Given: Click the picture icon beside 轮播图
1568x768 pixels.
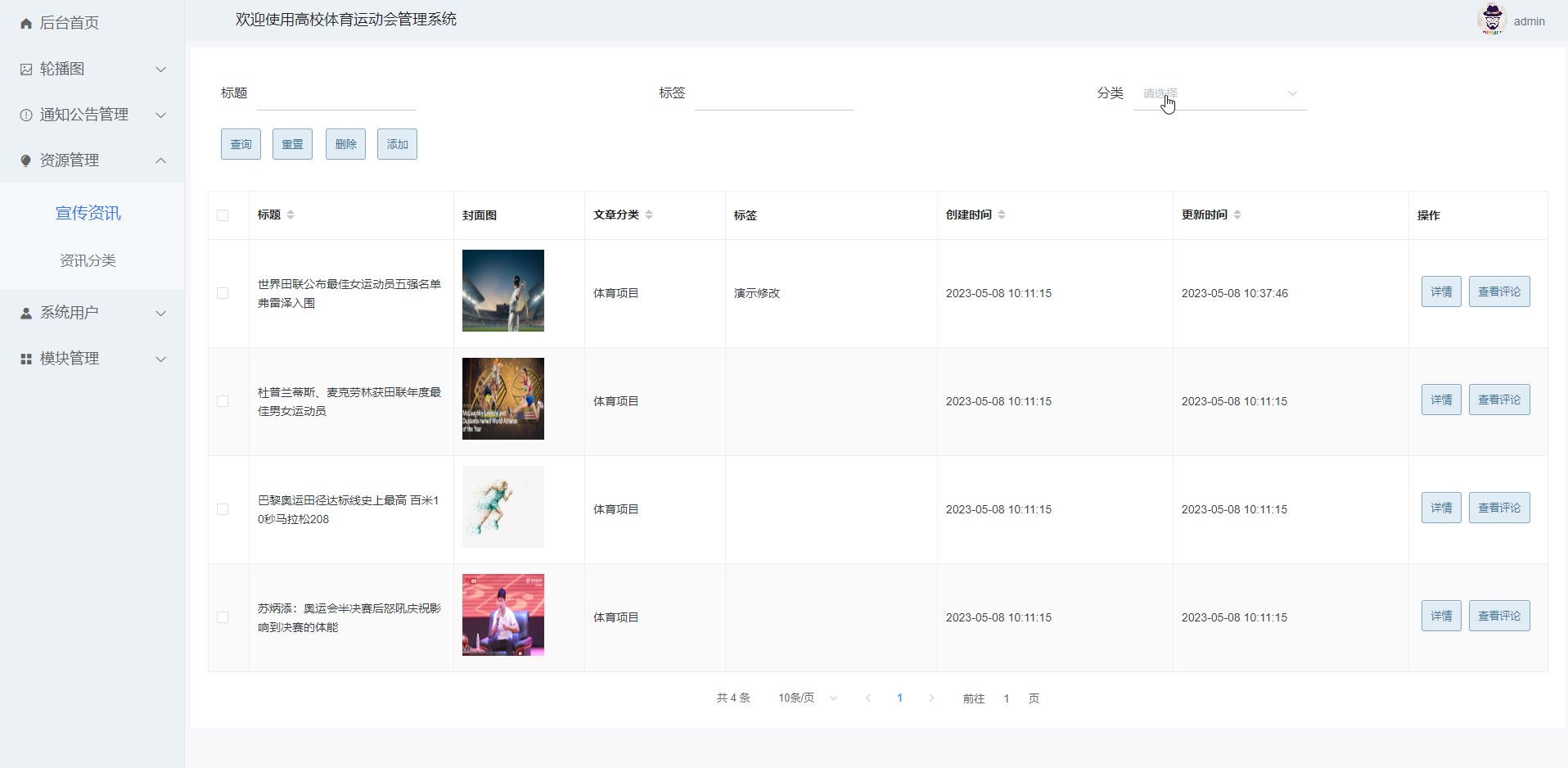Looking at the screenshot, I should point(26,70).
